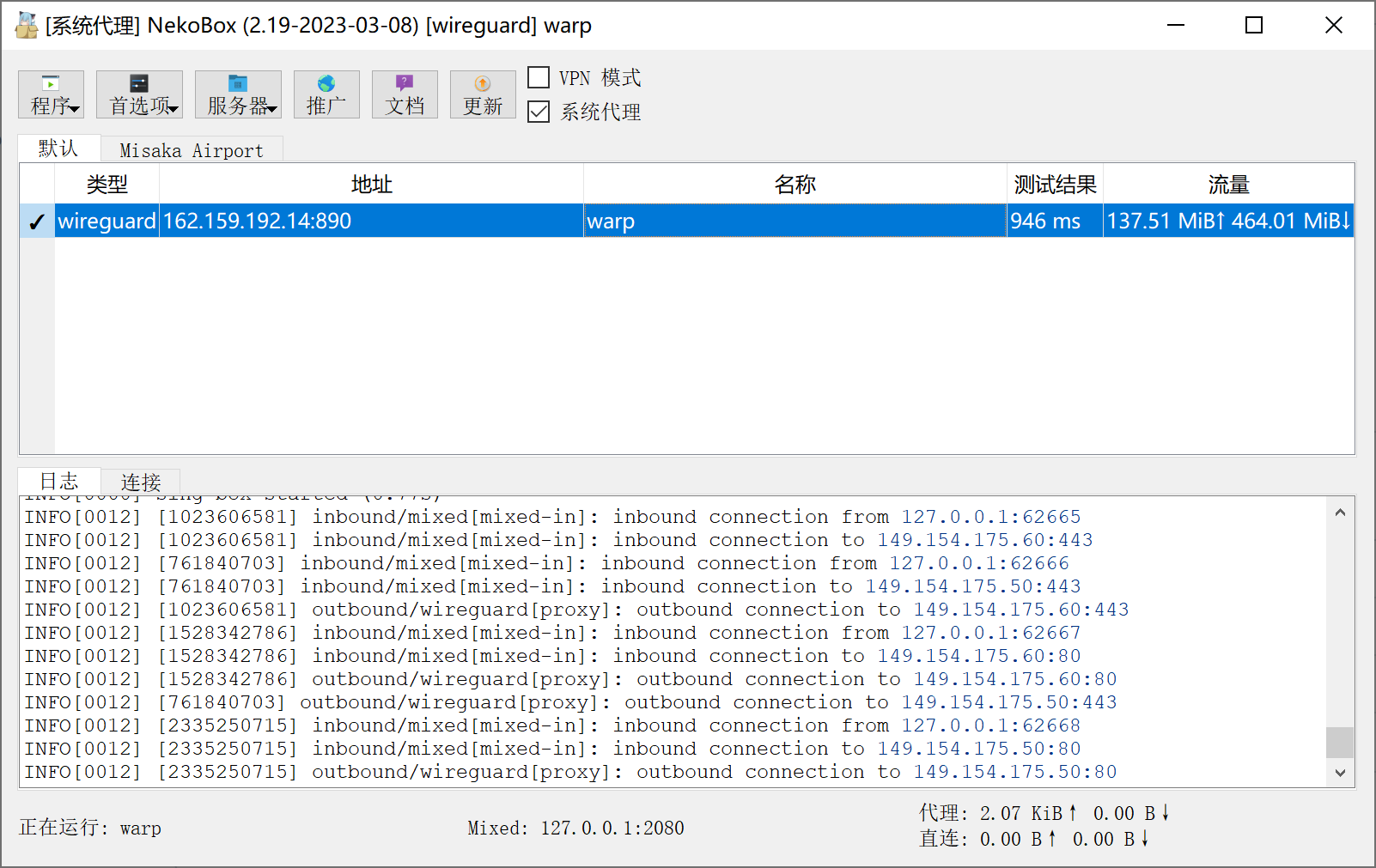
Task: Expand the 首选项 dropdown arrow
Action: tap(174, 109)
